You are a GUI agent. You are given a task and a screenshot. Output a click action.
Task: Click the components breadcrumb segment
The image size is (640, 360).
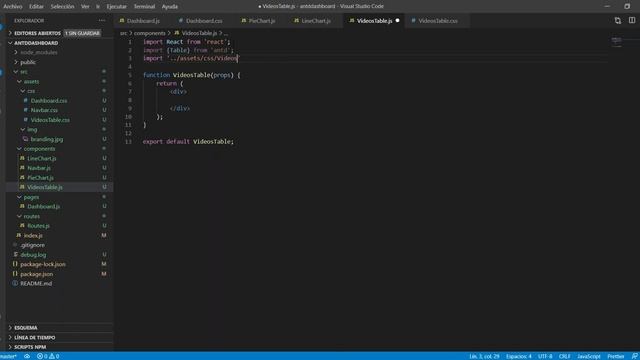coord(149,33)
